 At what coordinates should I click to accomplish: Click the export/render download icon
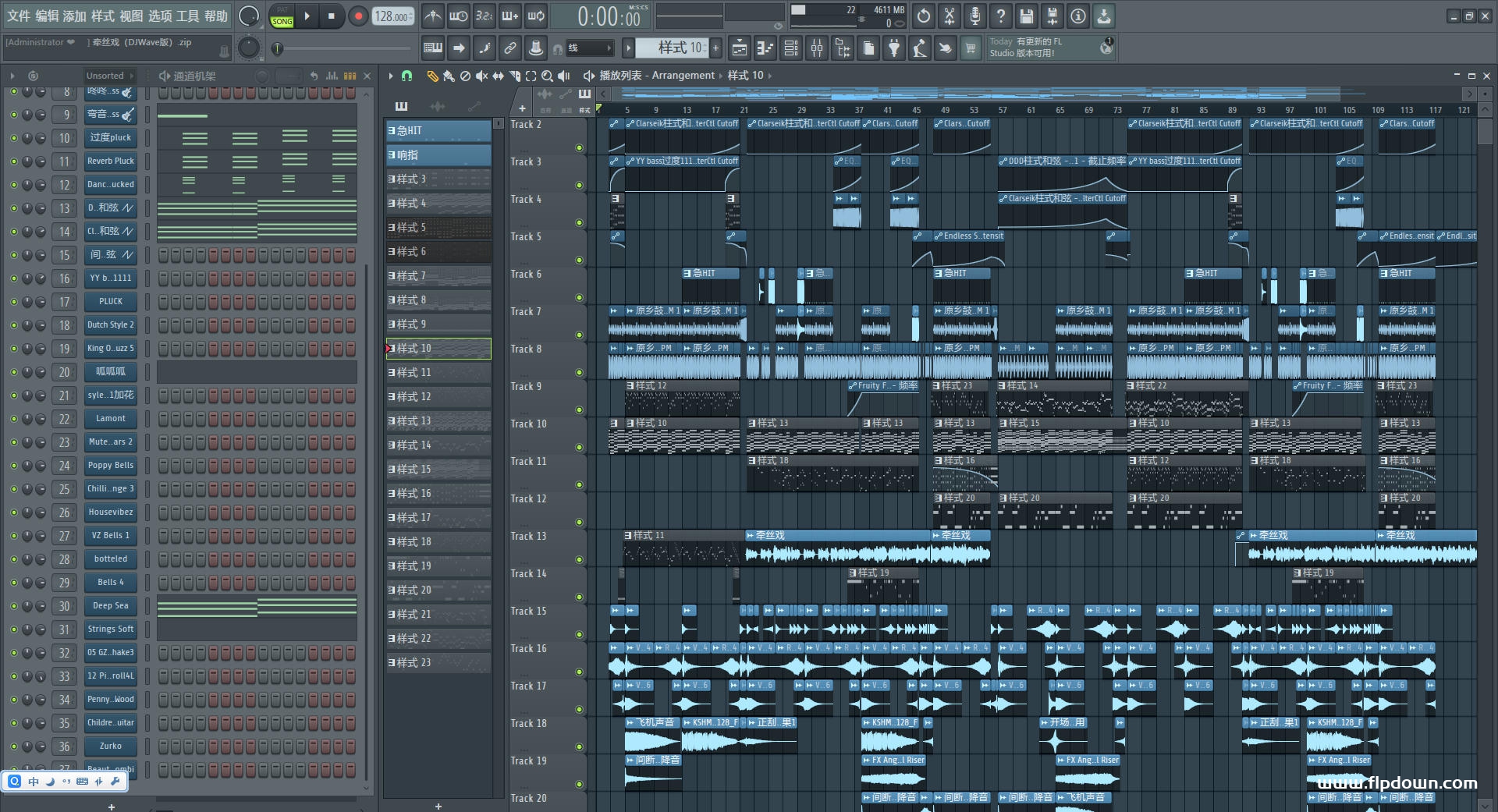click(1103, 16)
